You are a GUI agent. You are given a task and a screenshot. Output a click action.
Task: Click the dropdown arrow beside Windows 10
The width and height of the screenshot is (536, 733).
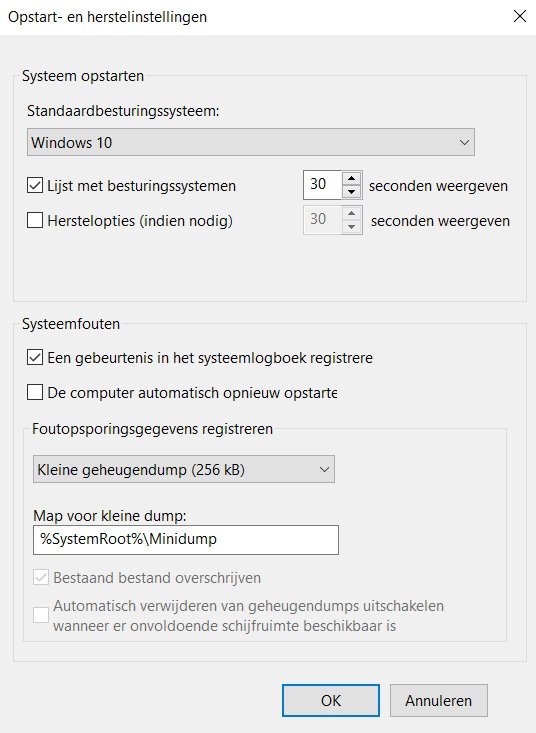(464, 142)
